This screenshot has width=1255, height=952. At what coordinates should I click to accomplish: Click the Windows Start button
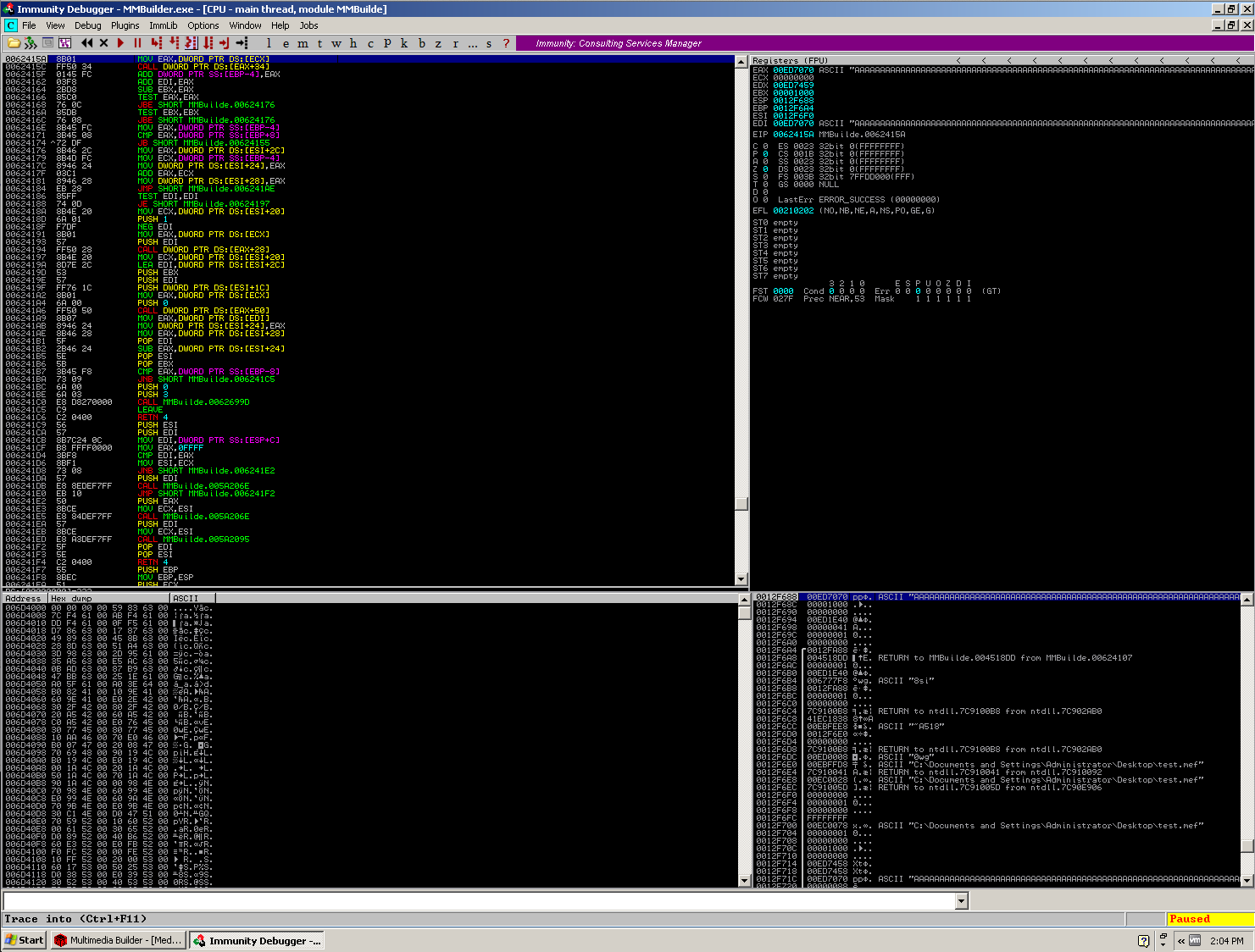tap(25, 940)
